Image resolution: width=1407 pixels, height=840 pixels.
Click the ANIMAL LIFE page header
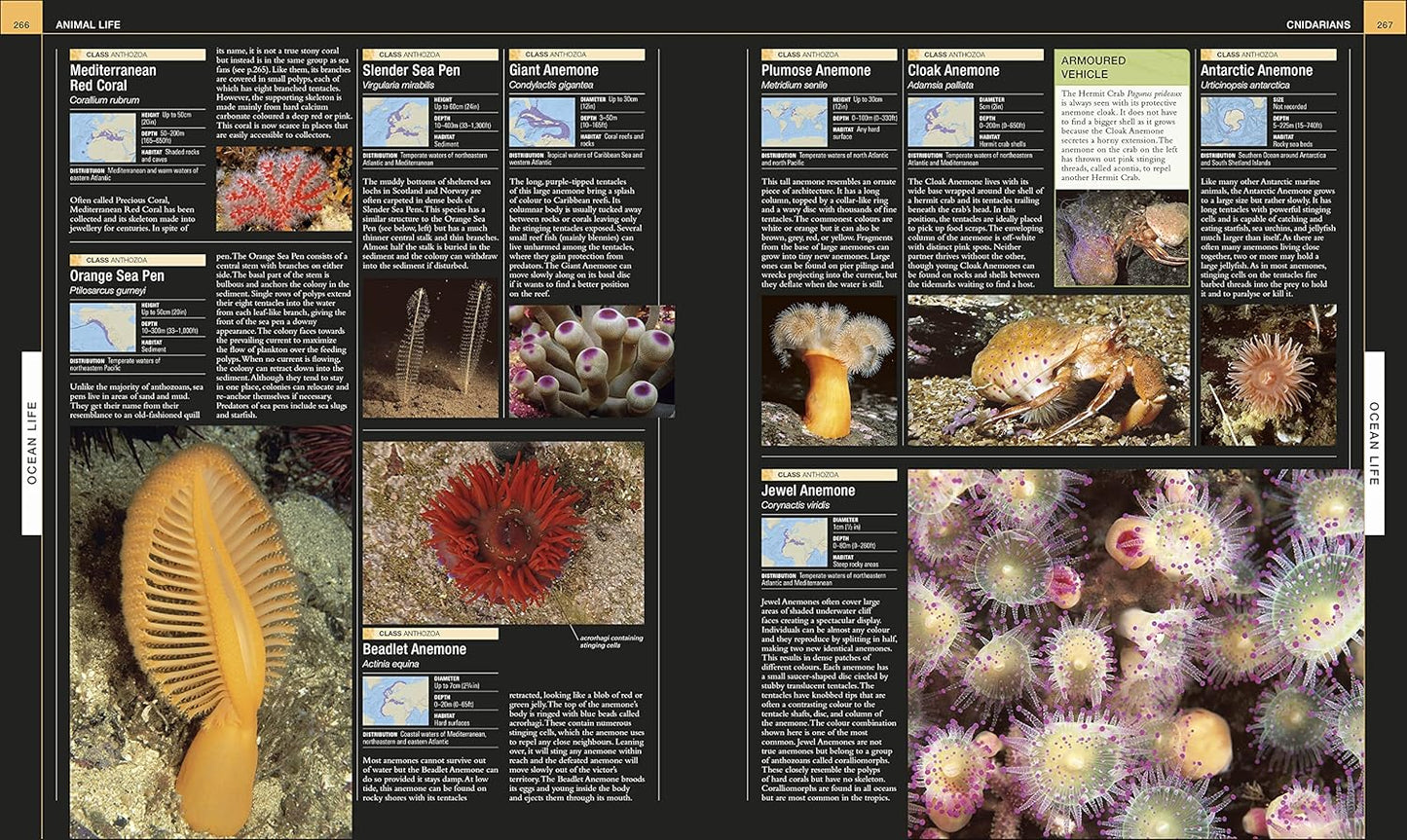tap(88, 24)
